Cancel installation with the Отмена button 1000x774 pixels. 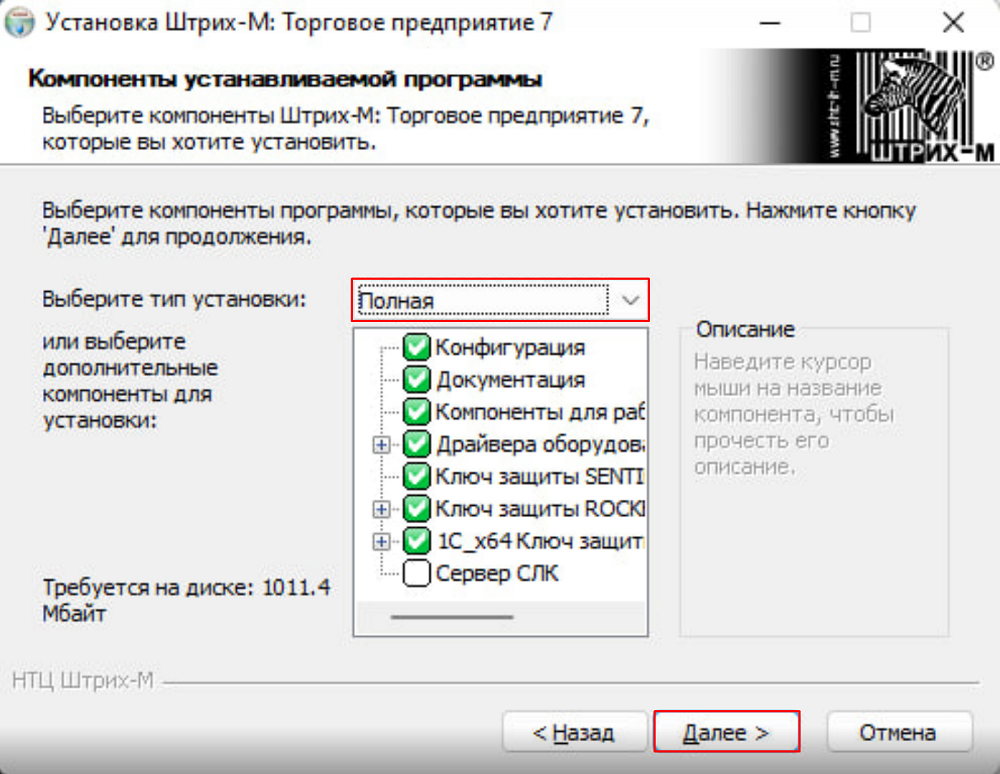[899, 732]
